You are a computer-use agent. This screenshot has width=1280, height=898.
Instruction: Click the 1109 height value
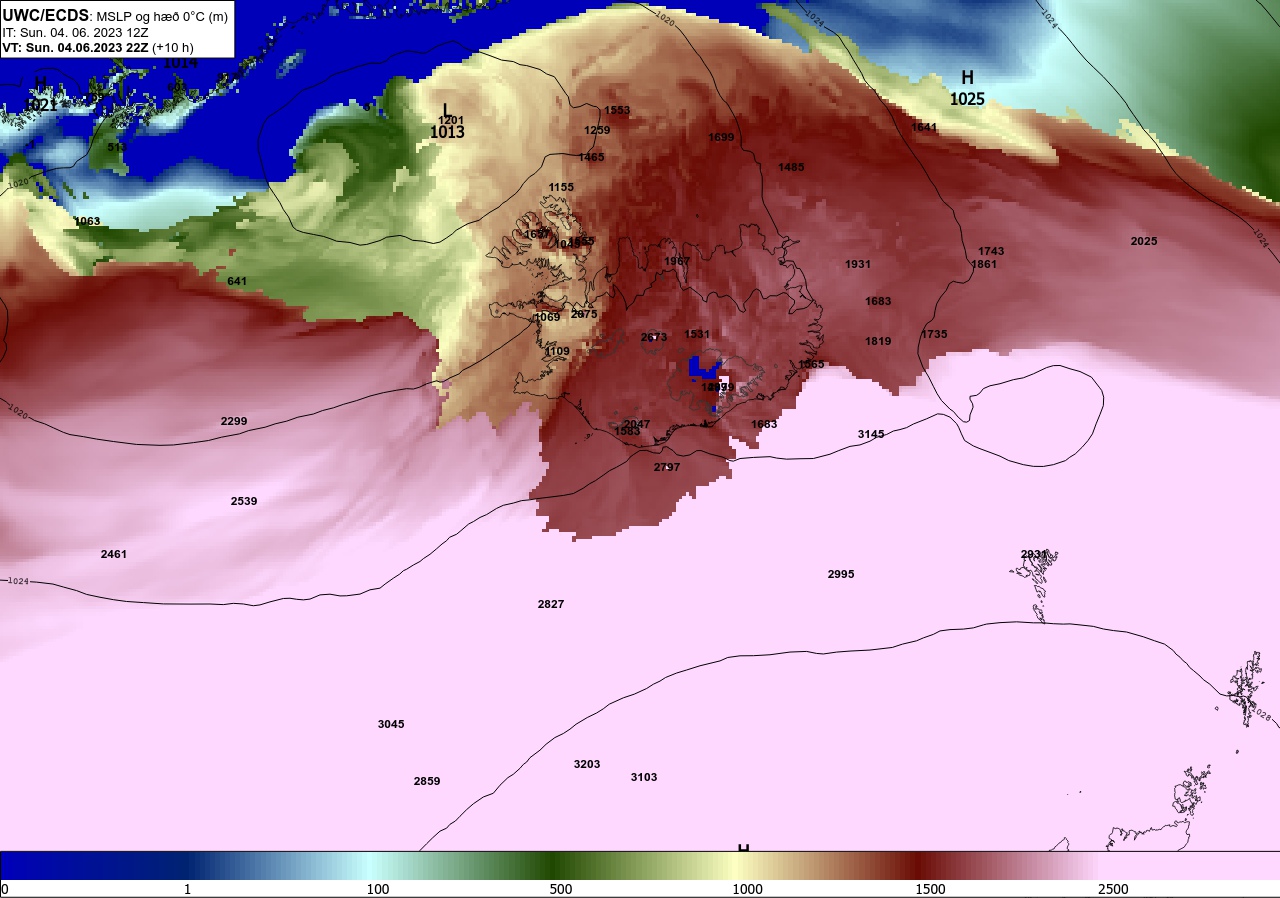coord(557,351)
